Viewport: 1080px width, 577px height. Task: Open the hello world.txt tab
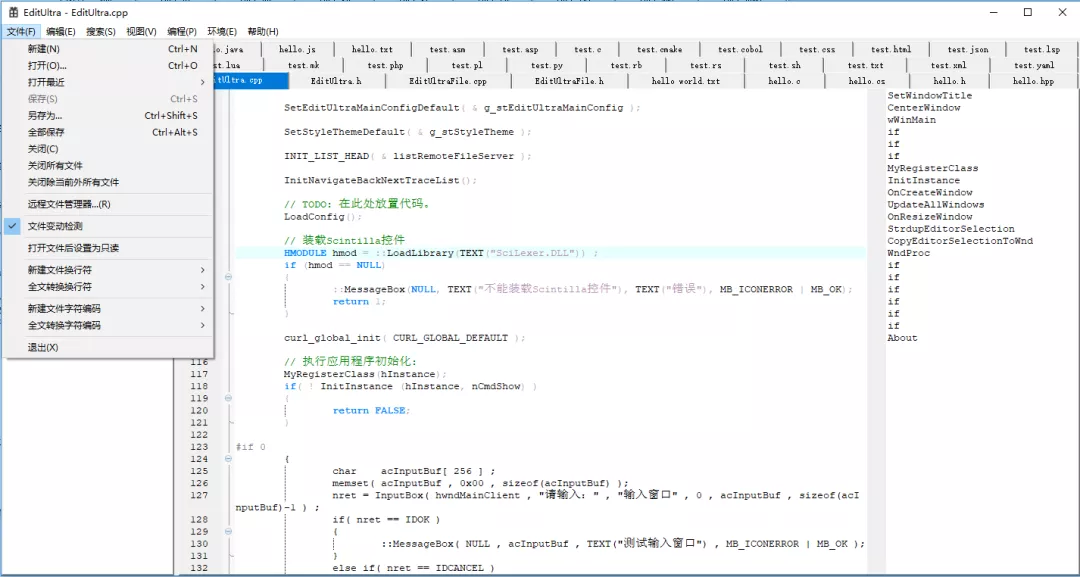(x=685, y=81)
